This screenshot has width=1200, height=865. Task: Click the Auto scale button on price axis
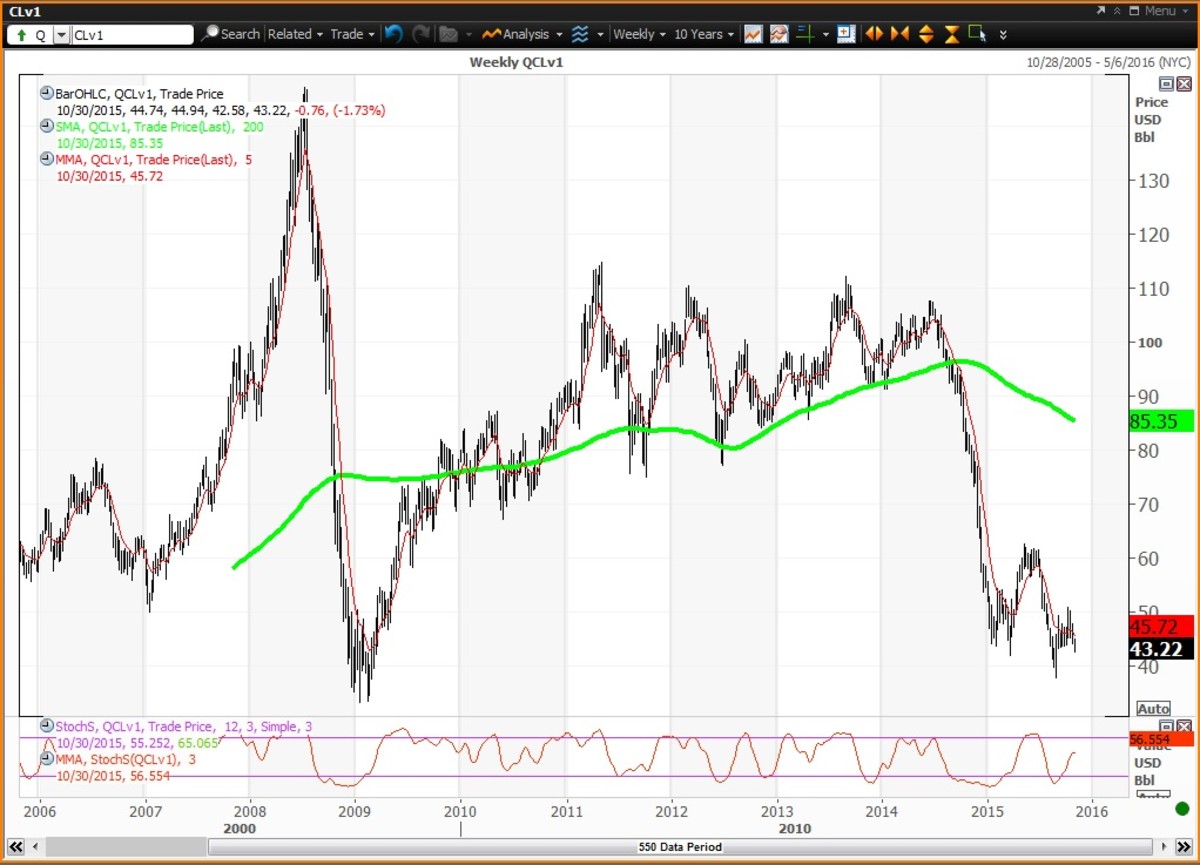click(x=1153, y=708)
